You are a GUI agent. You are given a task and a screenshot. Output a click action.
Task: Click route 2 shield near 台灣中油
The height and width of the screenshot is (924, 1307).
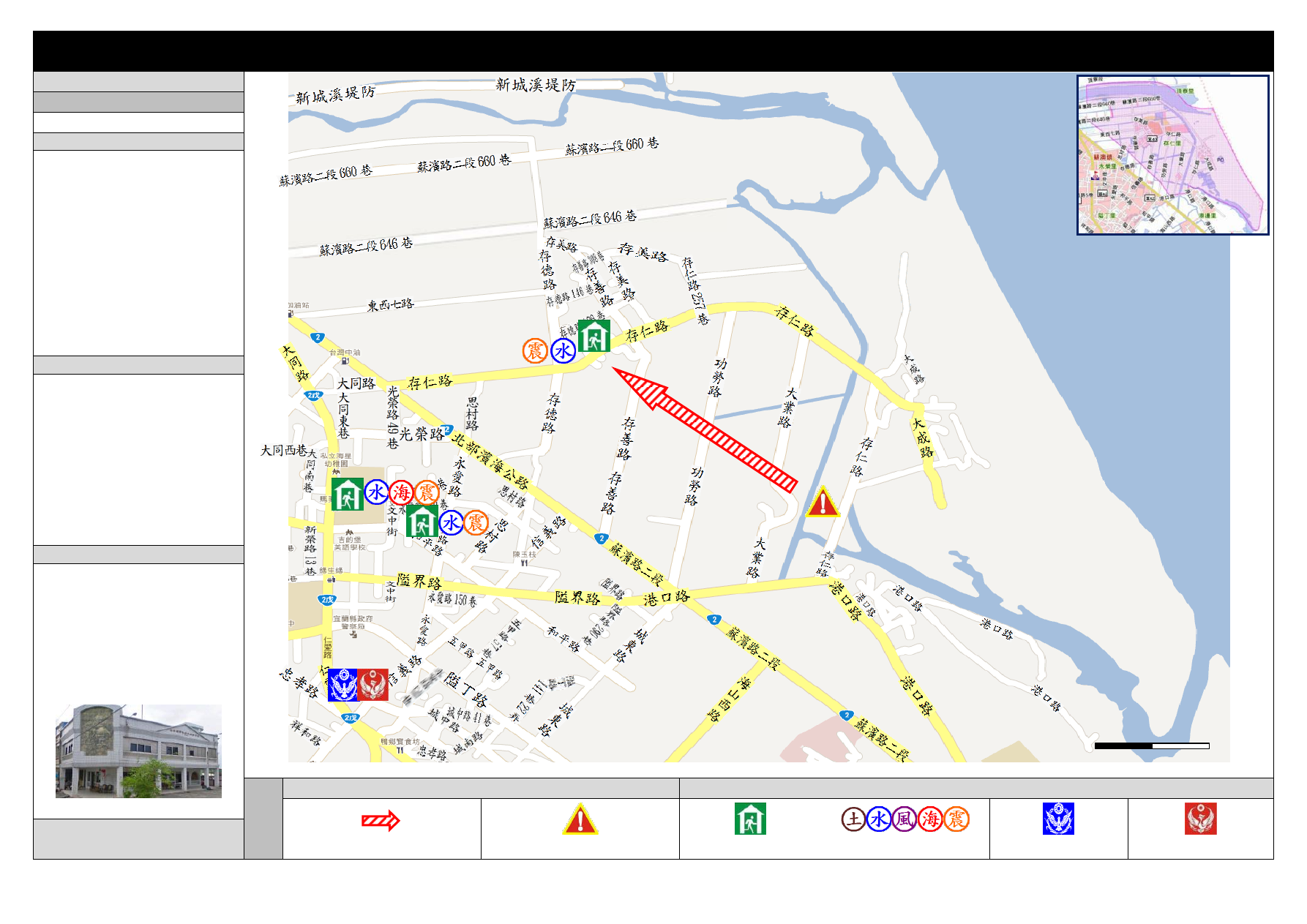(x=317, y=338)
